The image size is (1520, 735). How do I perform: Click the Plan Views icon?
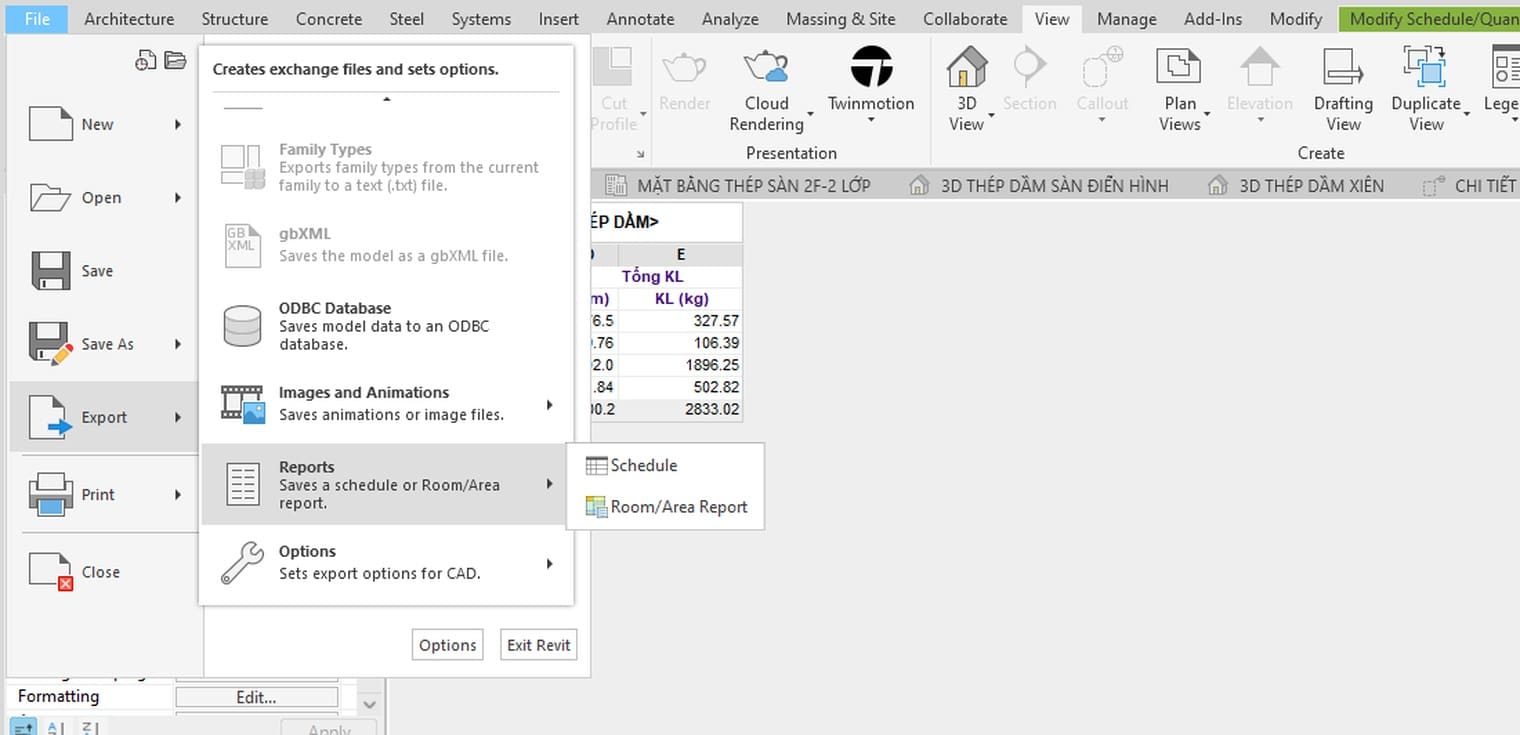[1179, 68]
